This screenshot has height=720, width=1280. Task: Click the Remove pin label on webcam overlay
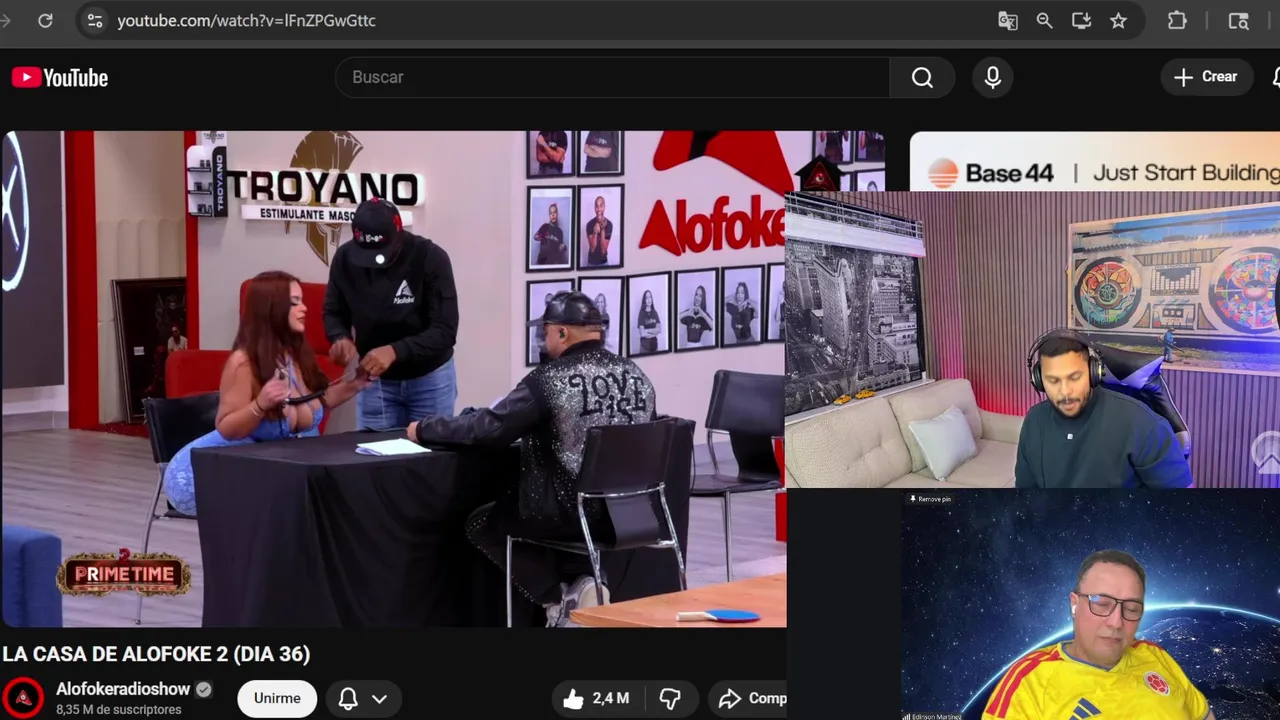pos(930,499)
